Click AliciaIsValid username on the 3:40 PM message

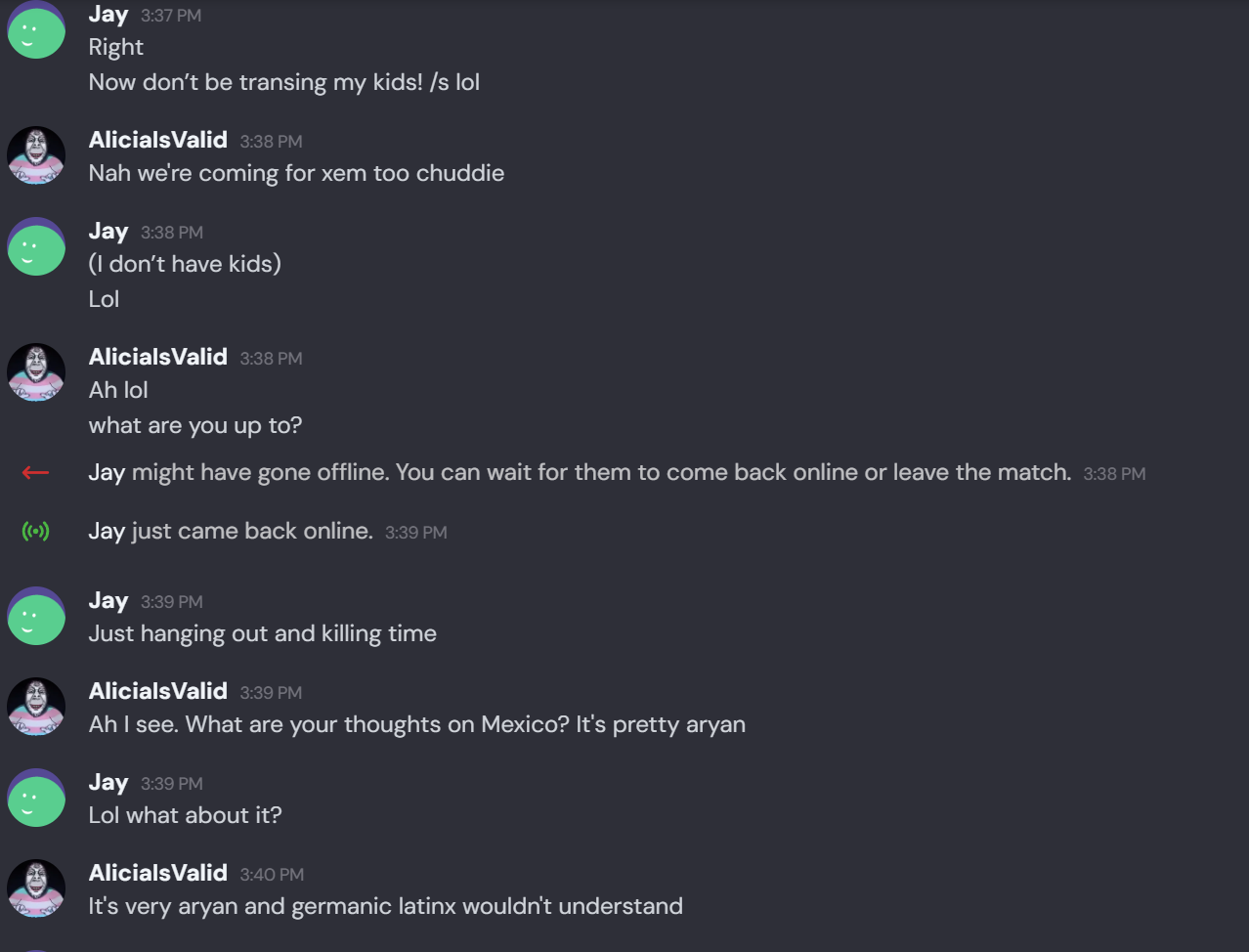158,873
